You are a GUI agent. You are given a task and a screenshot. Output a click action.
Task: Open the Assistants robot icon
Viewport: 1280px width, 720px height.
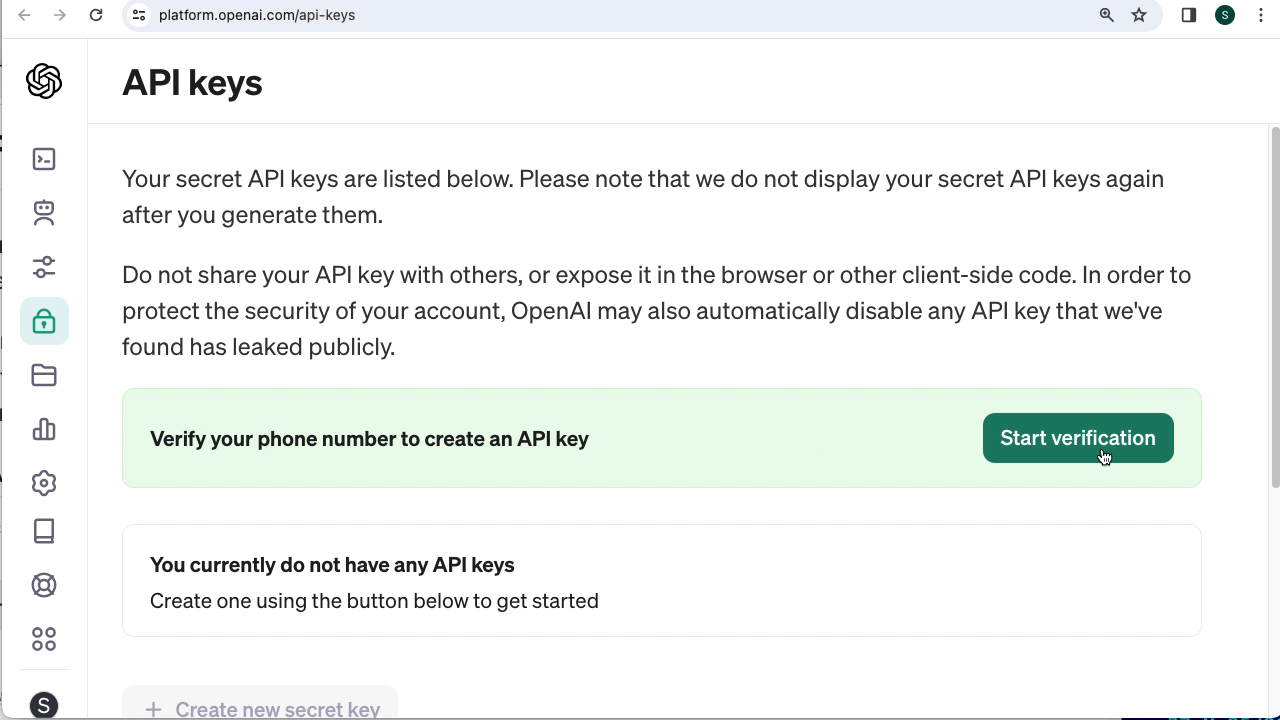coord(44,212)
